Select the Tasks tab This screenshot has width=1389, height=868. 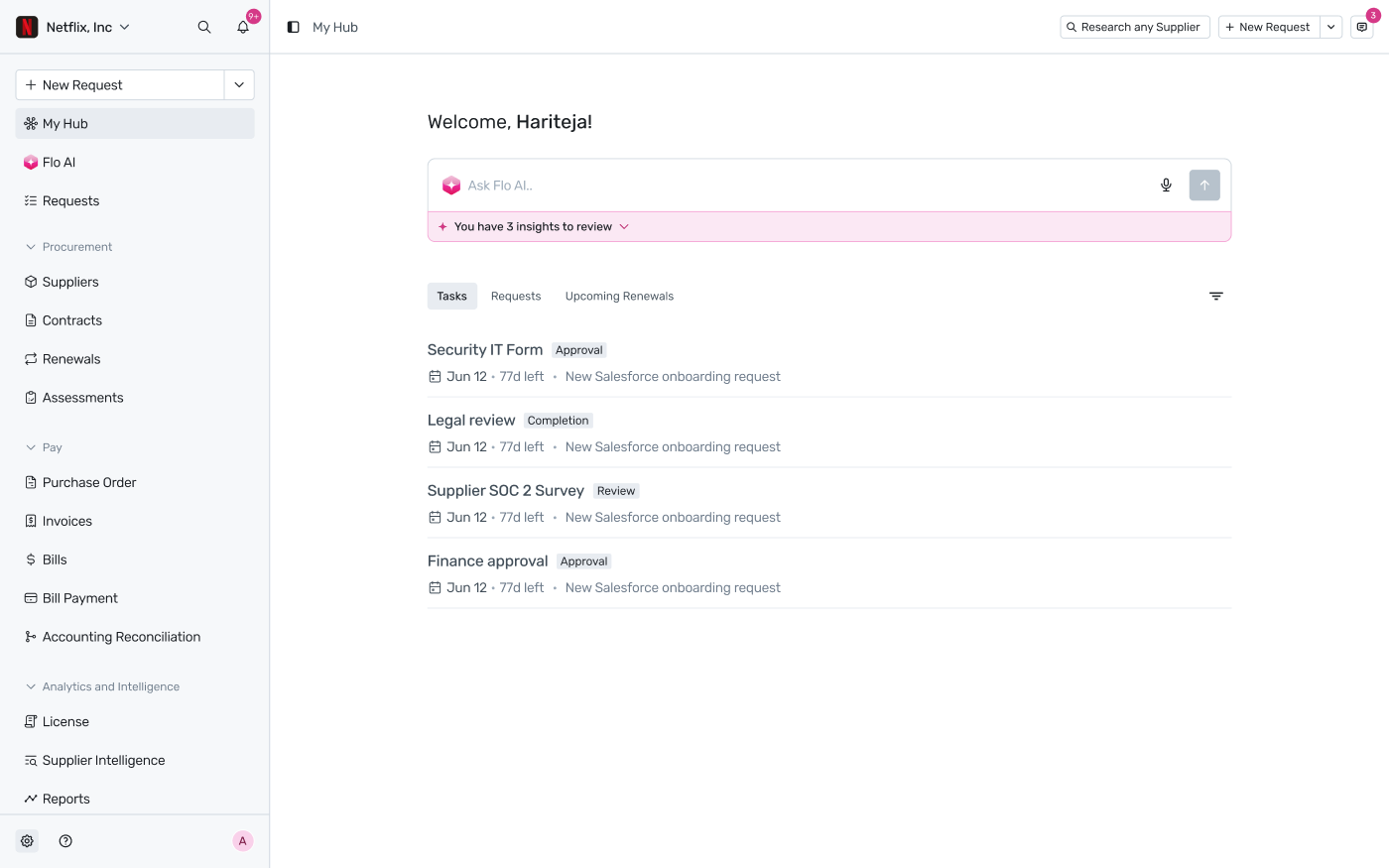pos(451,297)
